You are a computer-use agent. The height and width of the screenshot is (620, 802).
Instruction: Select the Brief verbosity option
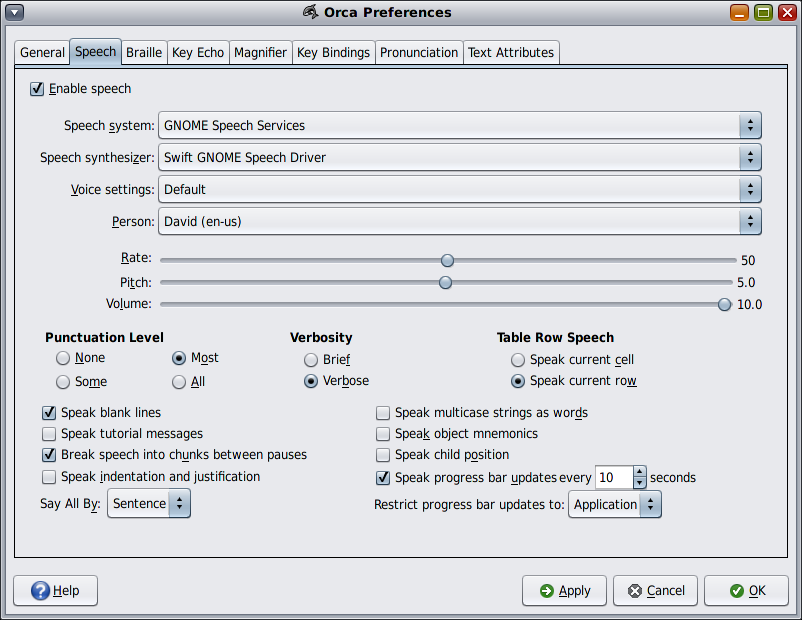[x=314, y=360]
